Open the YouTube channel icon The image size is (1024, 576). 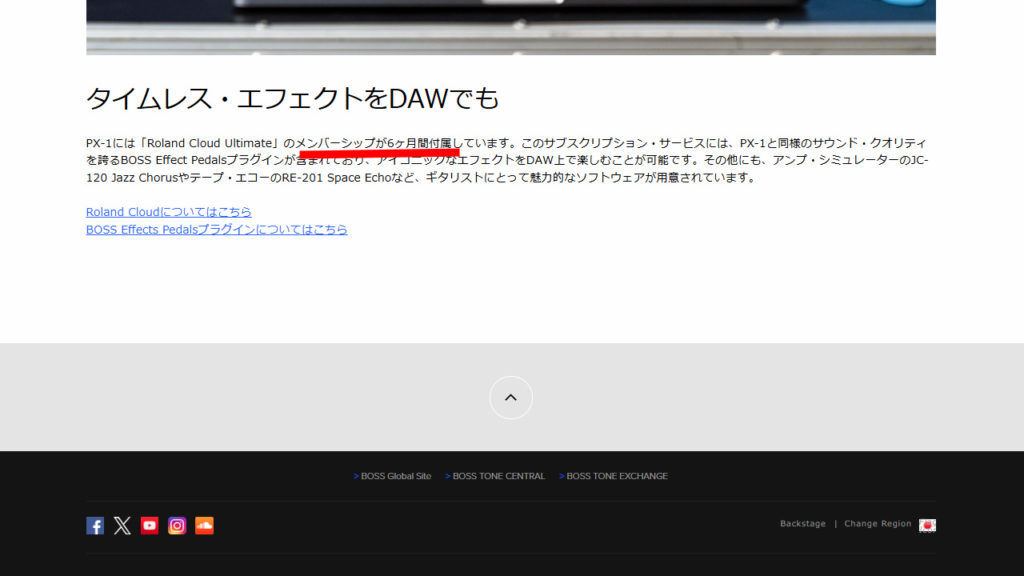coord(150,525)
